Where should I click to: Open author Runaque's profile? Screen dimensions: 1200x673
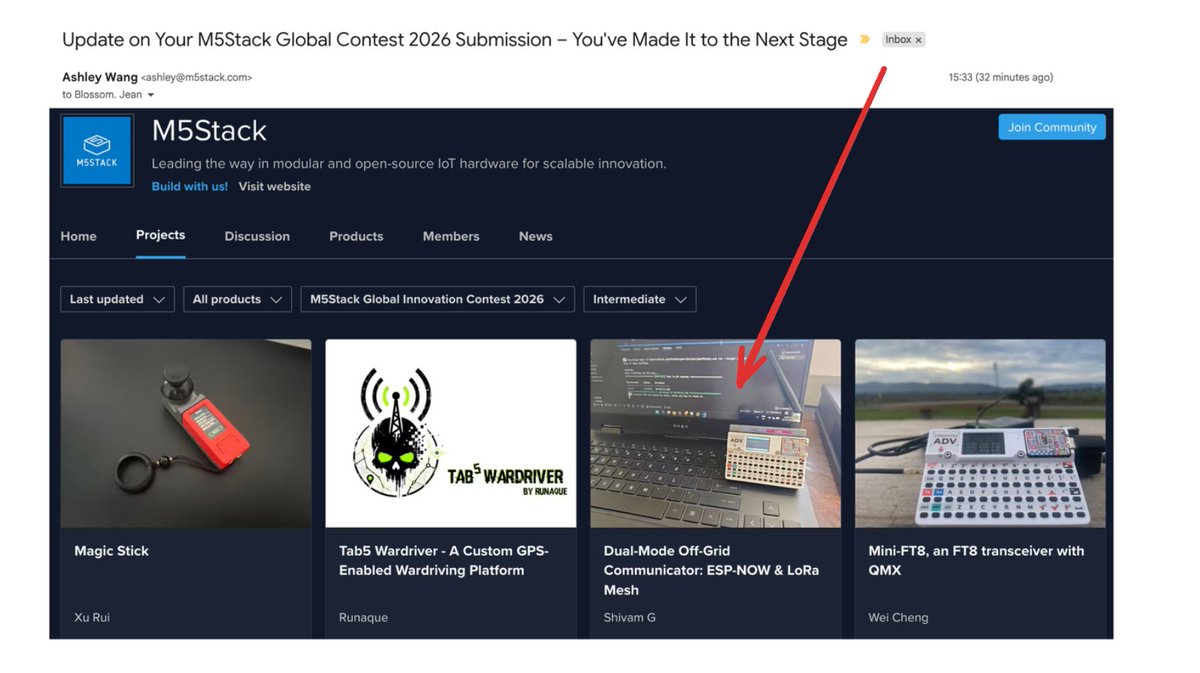tap(364, 617)
